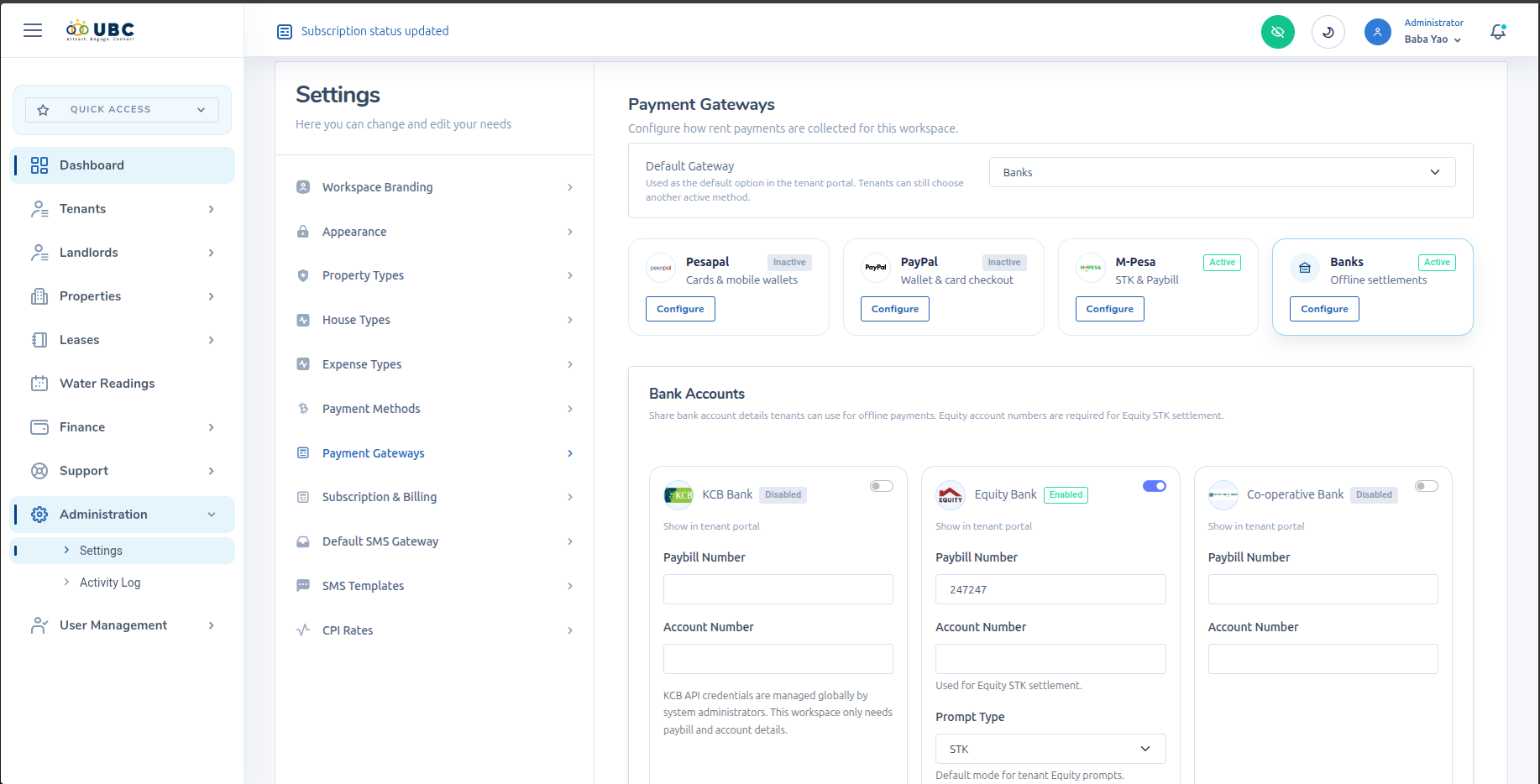This screenshot has height=784, width=1540.
Task: Click Configure on the PayPal card
Action: (894, 308)
